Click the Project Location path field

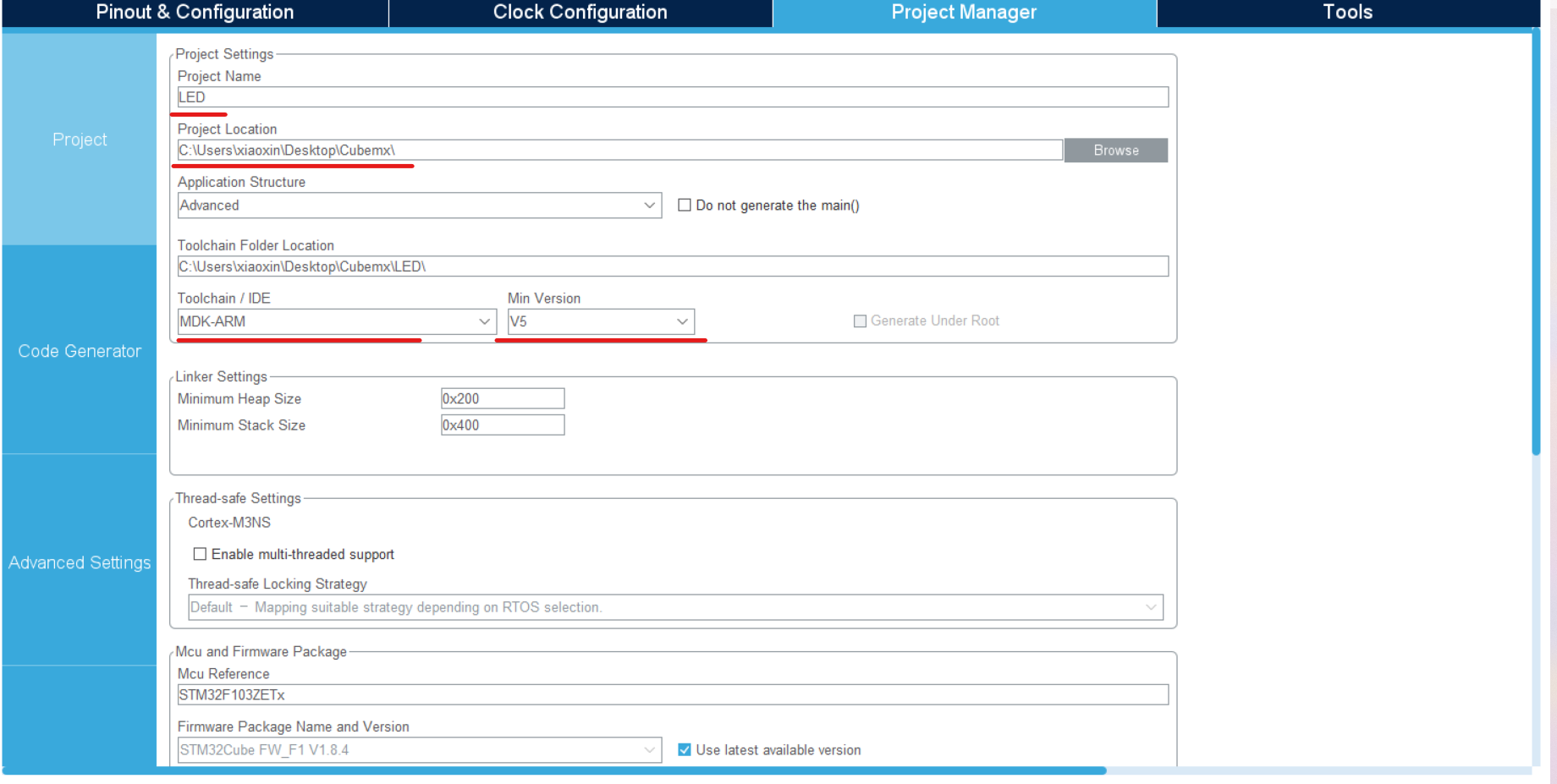(x=620, y=151)
